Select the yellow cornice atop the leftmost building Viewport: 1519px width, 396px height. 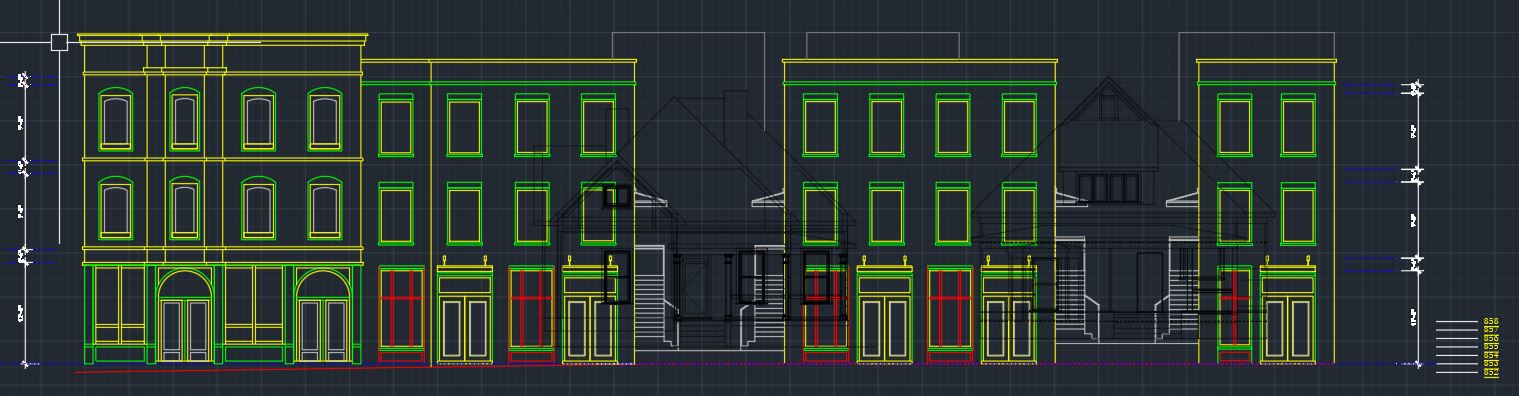click(x=224, y=40)
